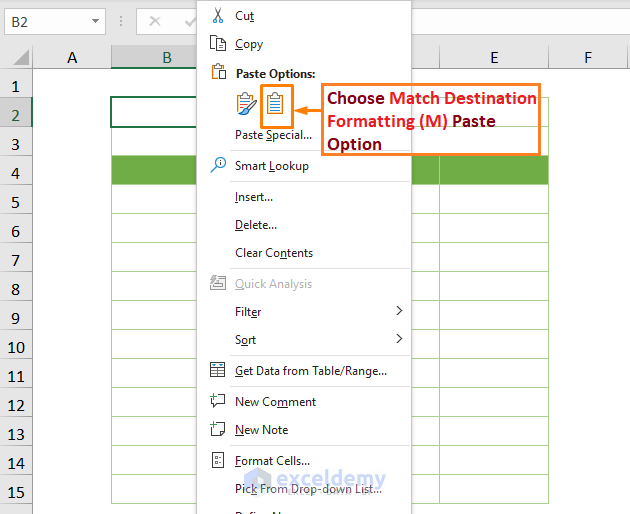Screen dimensions: 630x514
Task: Click the Select All corner triangle
Action: click(21, 57)
